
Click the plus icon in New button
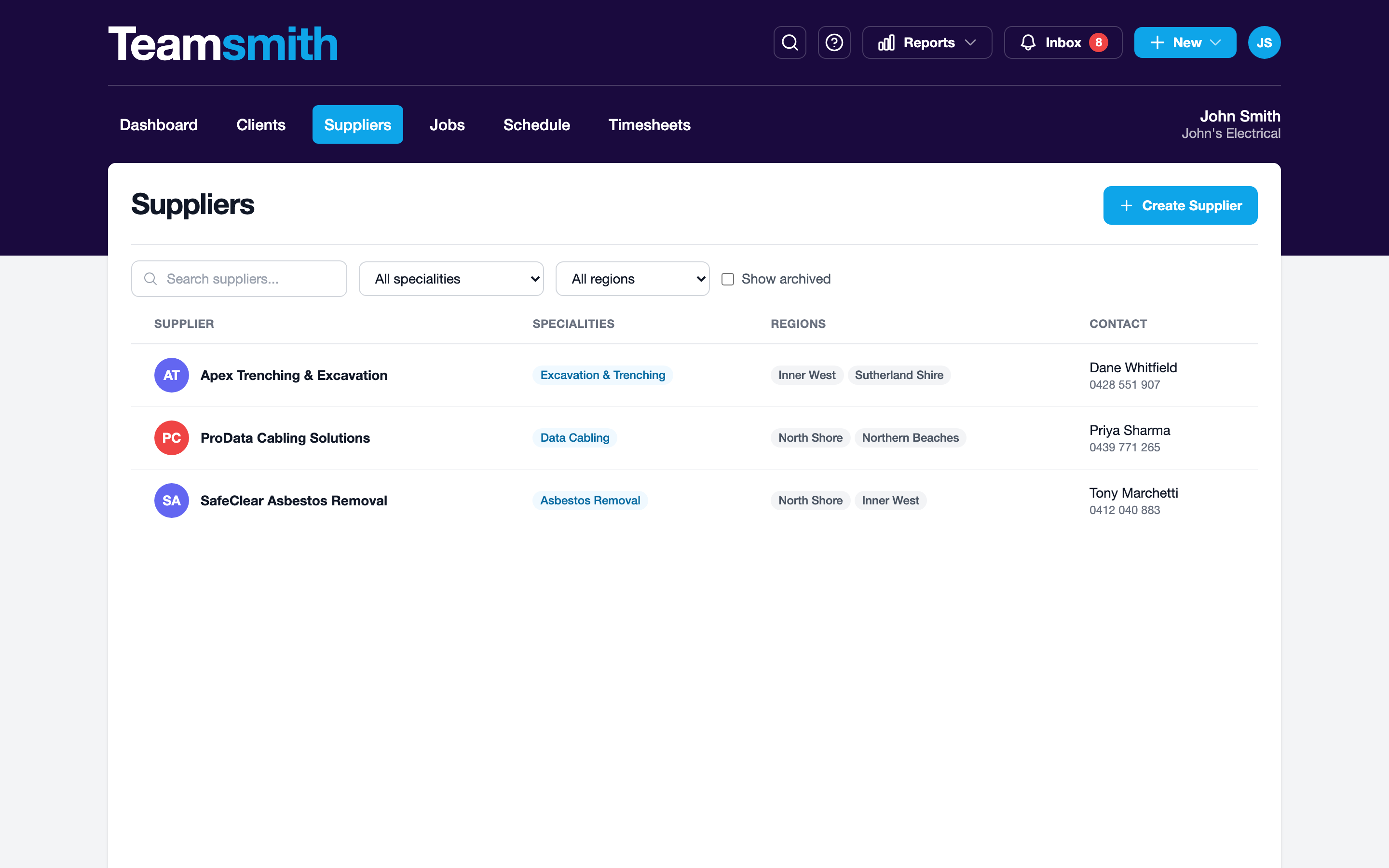[x=1157, y=42]
